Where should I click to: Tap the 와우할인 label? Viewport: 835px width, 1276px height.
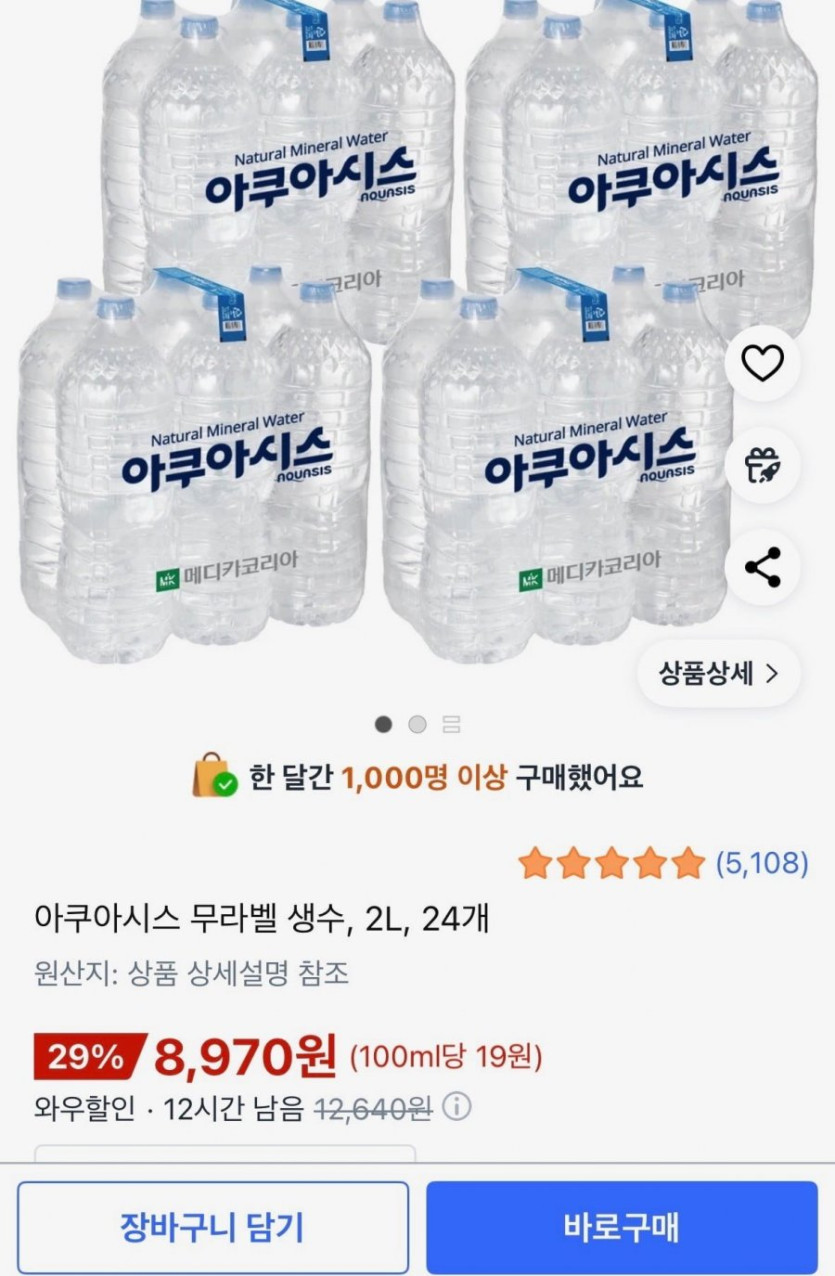[84, 1108]
